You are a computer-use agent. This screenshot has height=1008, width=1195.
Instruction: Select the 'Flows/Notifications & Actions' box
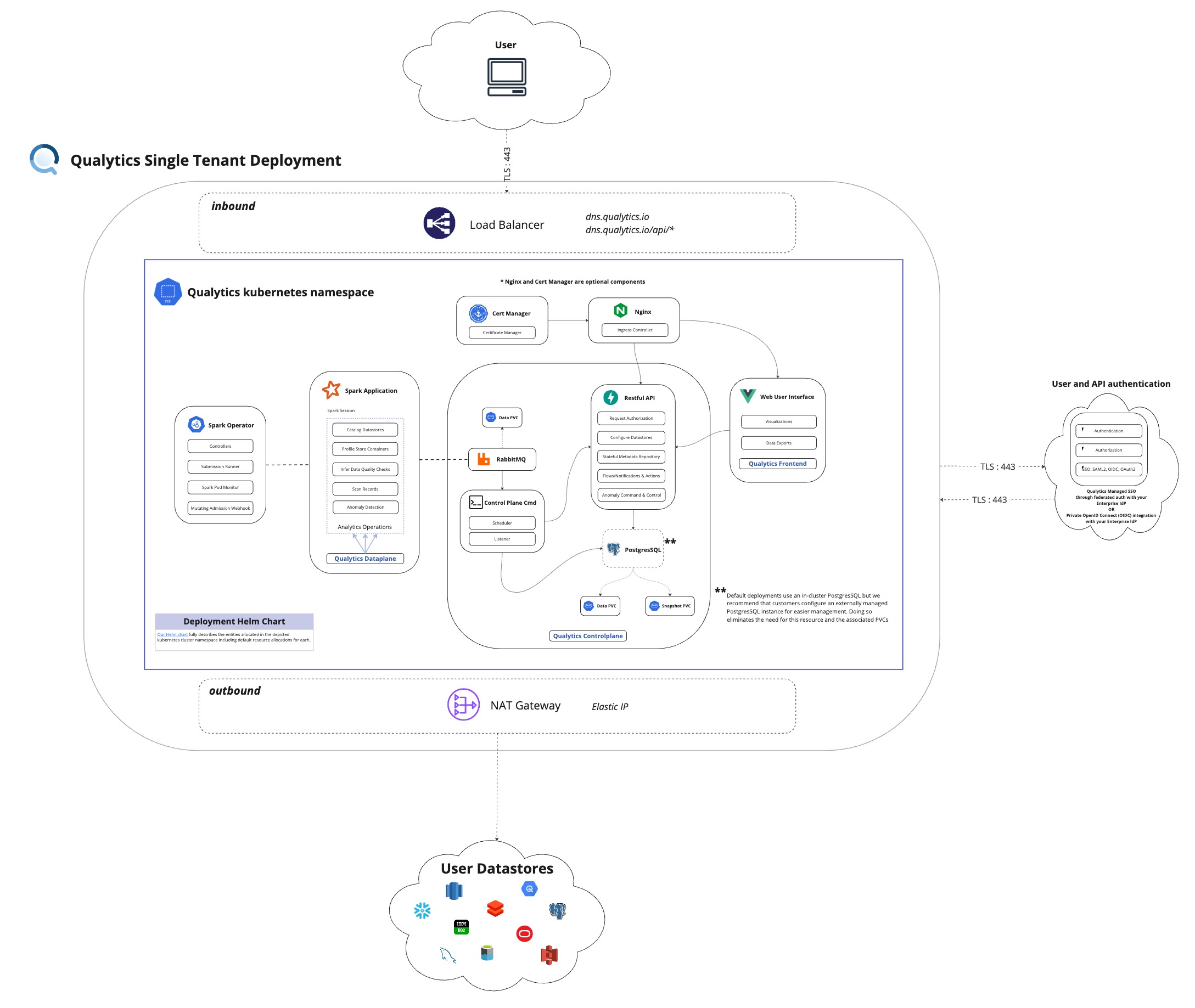(631, 475)
